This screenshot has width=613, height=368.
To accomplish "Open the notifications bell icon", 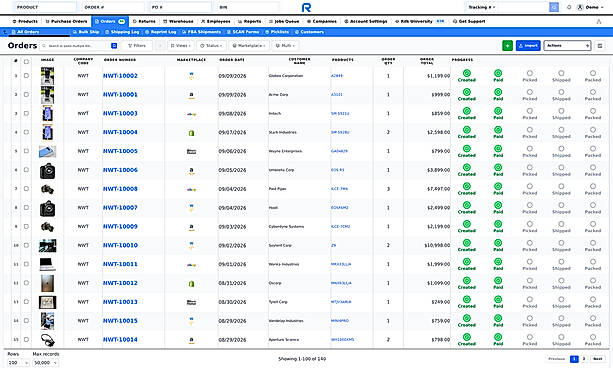I will [x=569, y=7].
